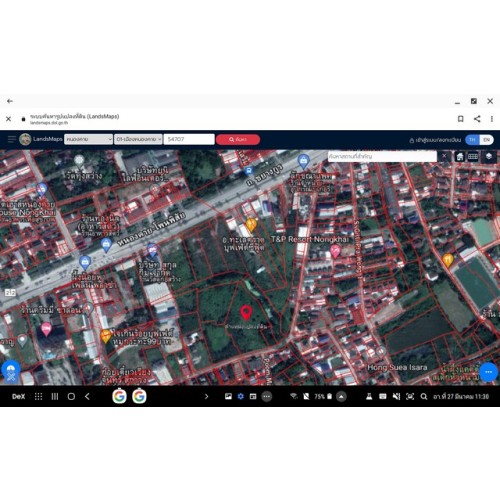Open the map layers stack icon

click(489, 156)
